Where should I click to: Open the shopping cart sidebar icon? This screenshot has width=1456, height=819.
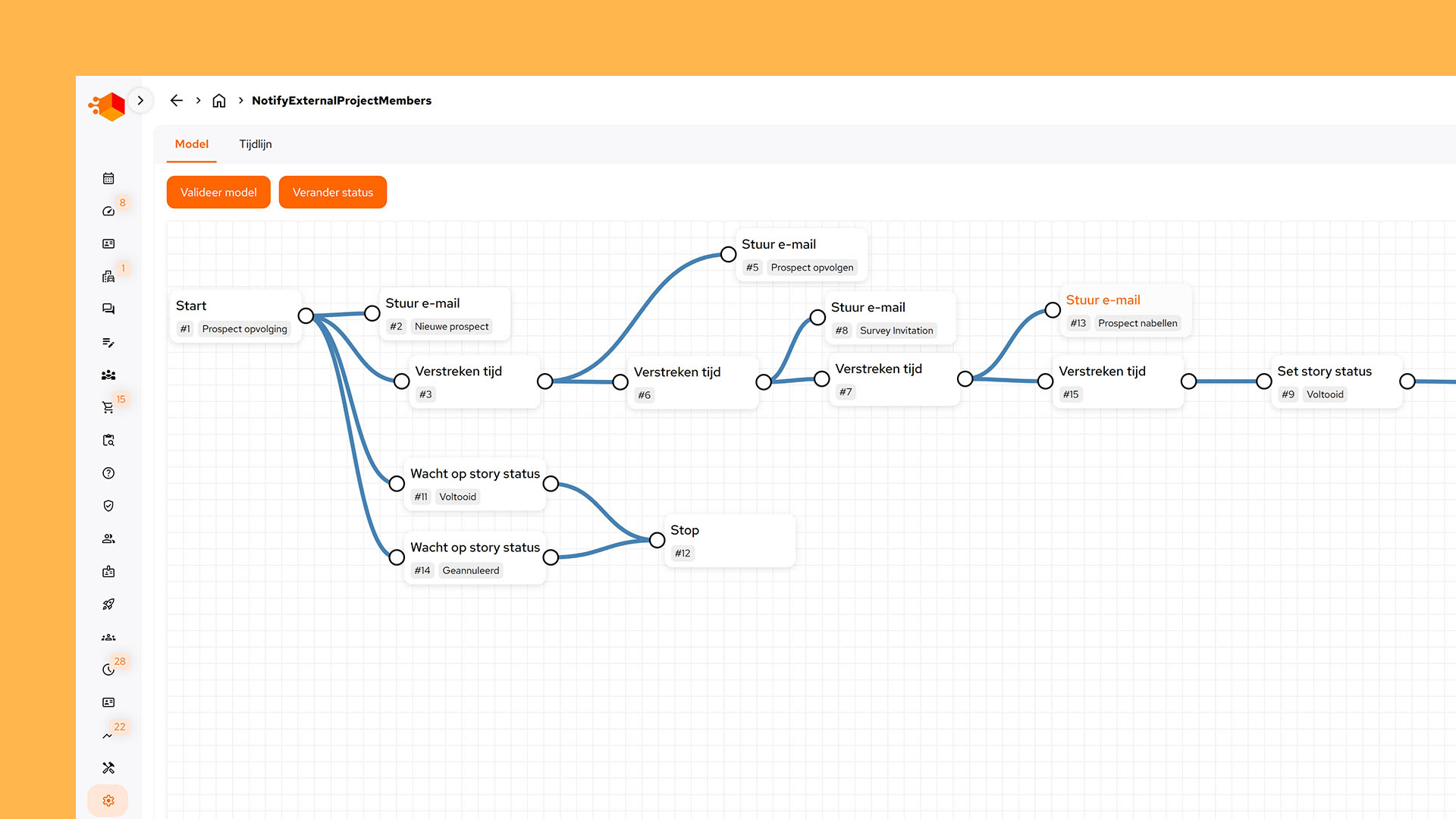108,407
